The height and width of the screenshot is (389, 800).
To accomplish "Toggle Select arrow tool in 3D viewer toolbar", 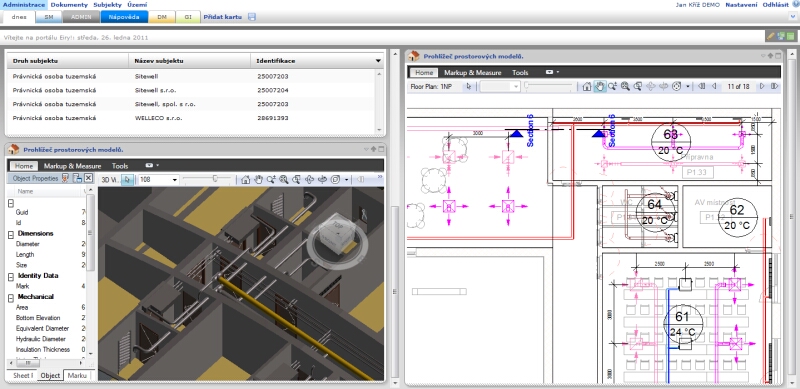I will 128,180.
